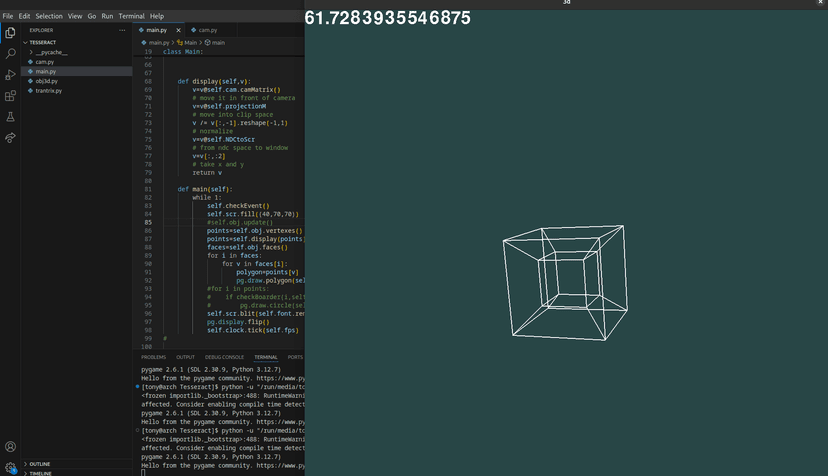828x476 pixels.
Task: Show the DEBUG CONSOLE panel tab
Action: 224,357
